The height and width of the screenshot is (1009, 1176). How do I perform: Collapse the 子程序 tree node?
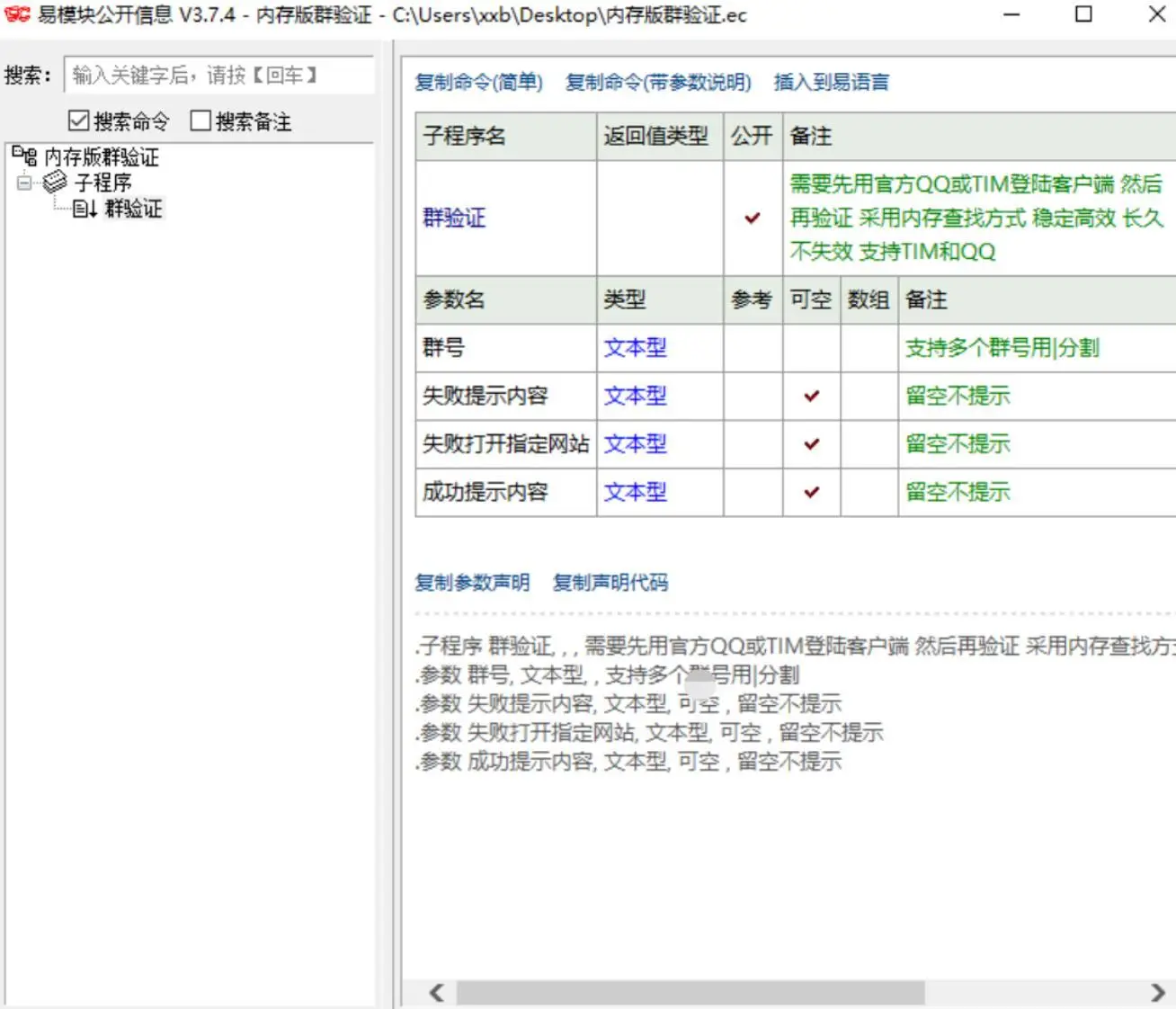(23, 183)
